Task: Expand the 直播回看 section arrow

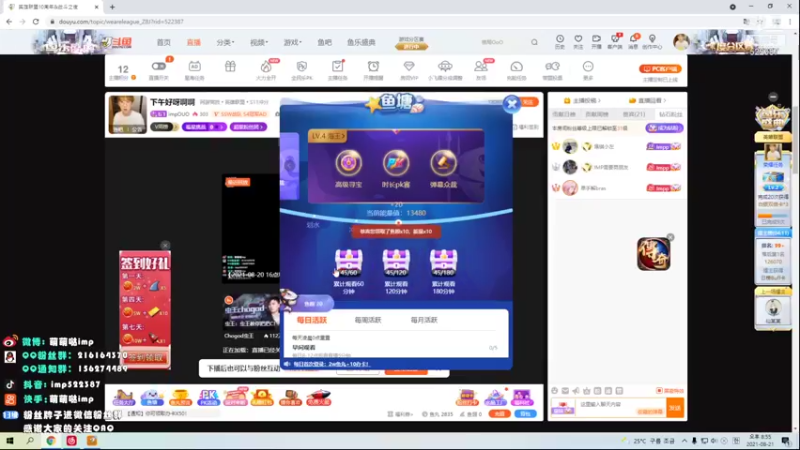Action: tap(665, 101)
